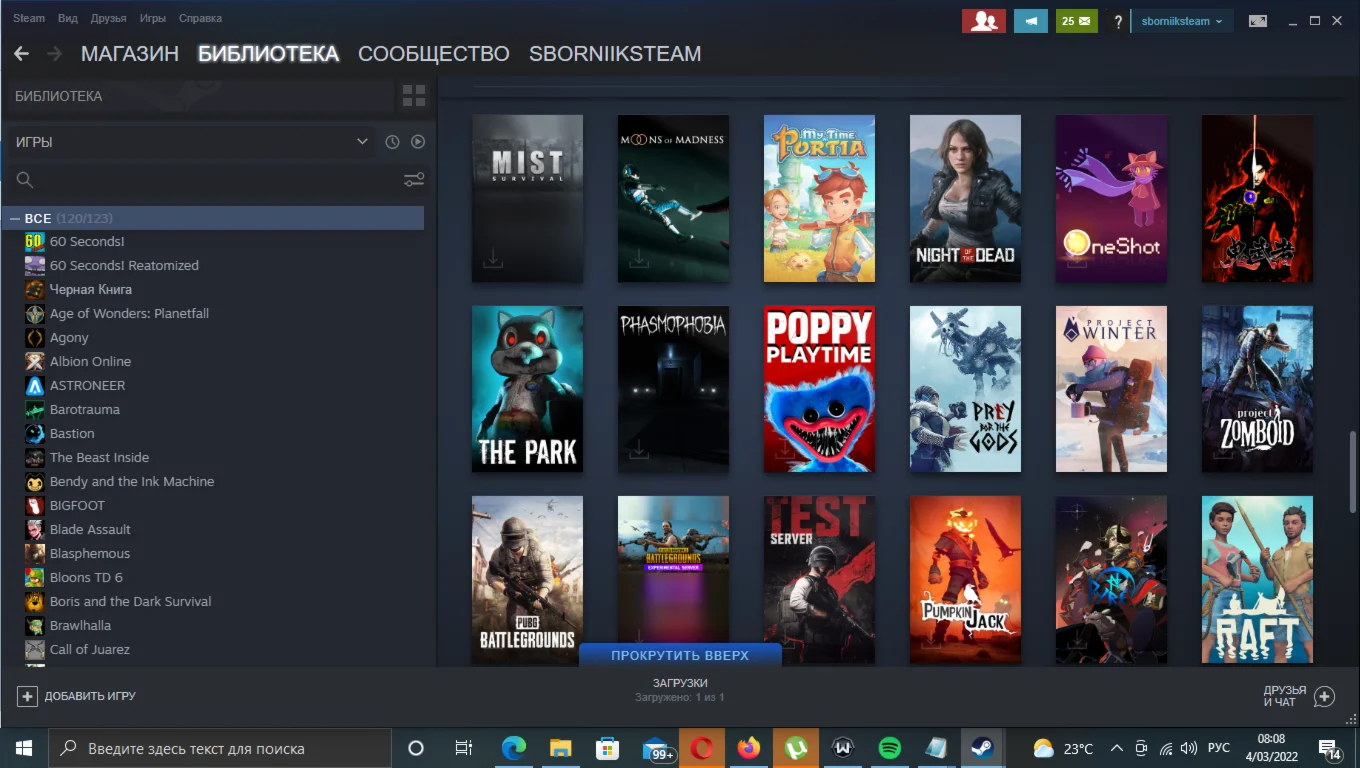The height and width of the screenshot is (768, 1360).
Task: Open the SBORNIIKSTEAM profile tab
Action: pos(615,54)
